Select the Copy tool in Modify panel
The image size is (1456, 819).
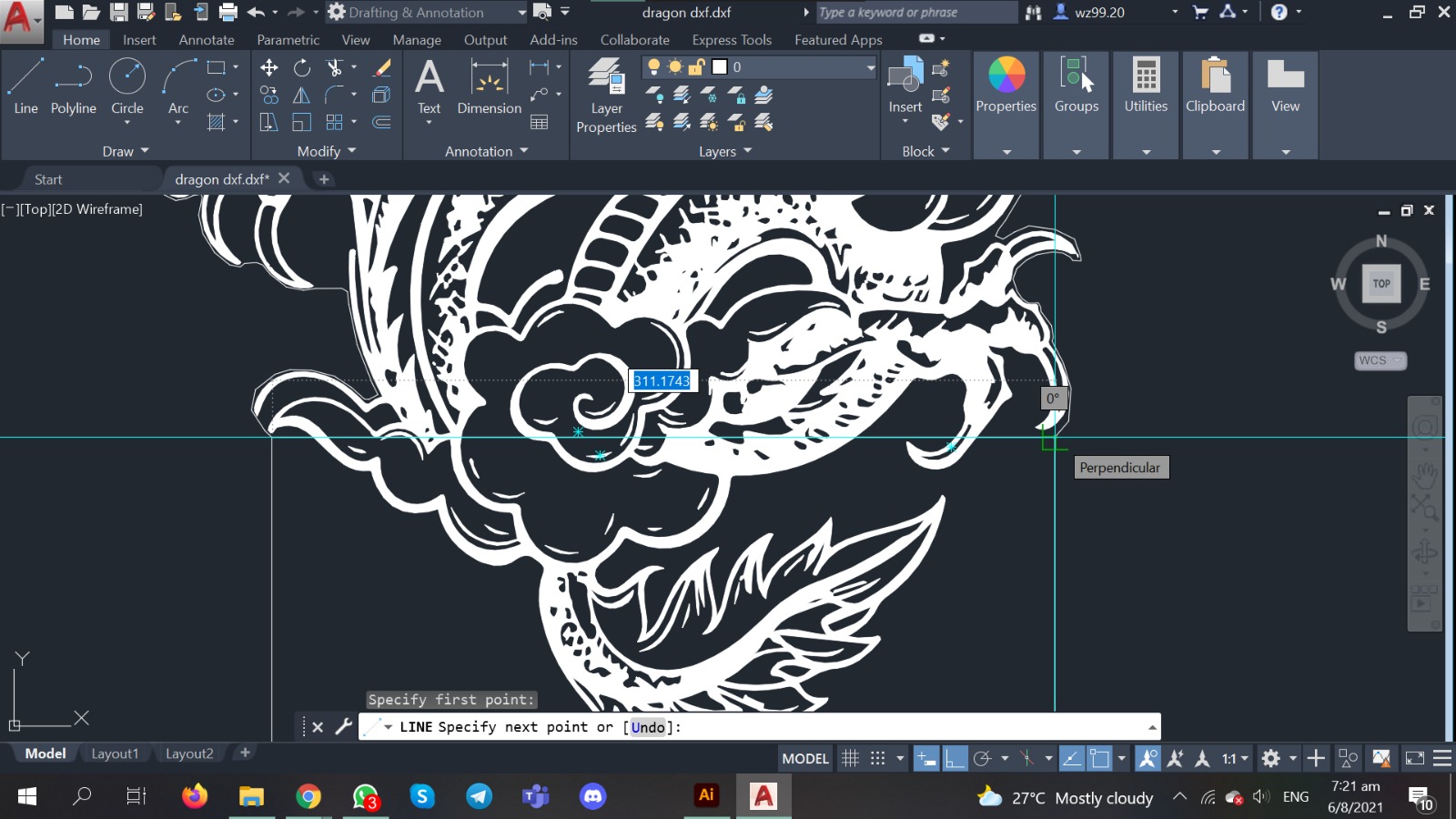[269, 95]
